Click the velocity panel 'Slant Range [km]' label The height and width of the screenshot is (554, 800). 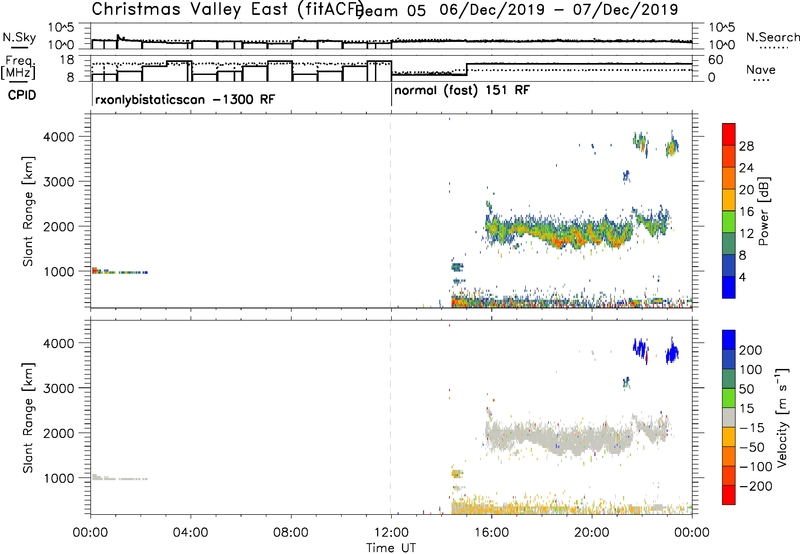tap(28, 418)
